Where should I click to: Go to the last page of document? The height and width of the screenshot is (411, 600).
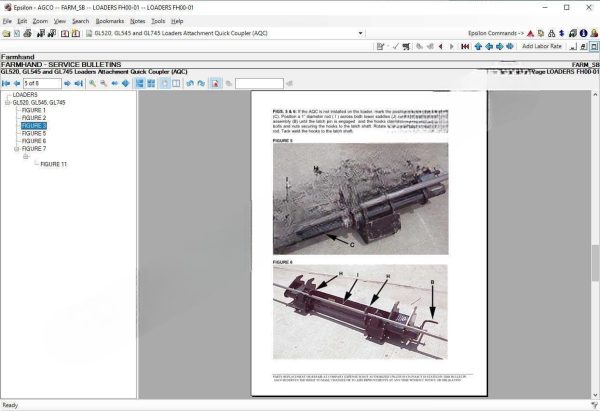pos(78,83)
